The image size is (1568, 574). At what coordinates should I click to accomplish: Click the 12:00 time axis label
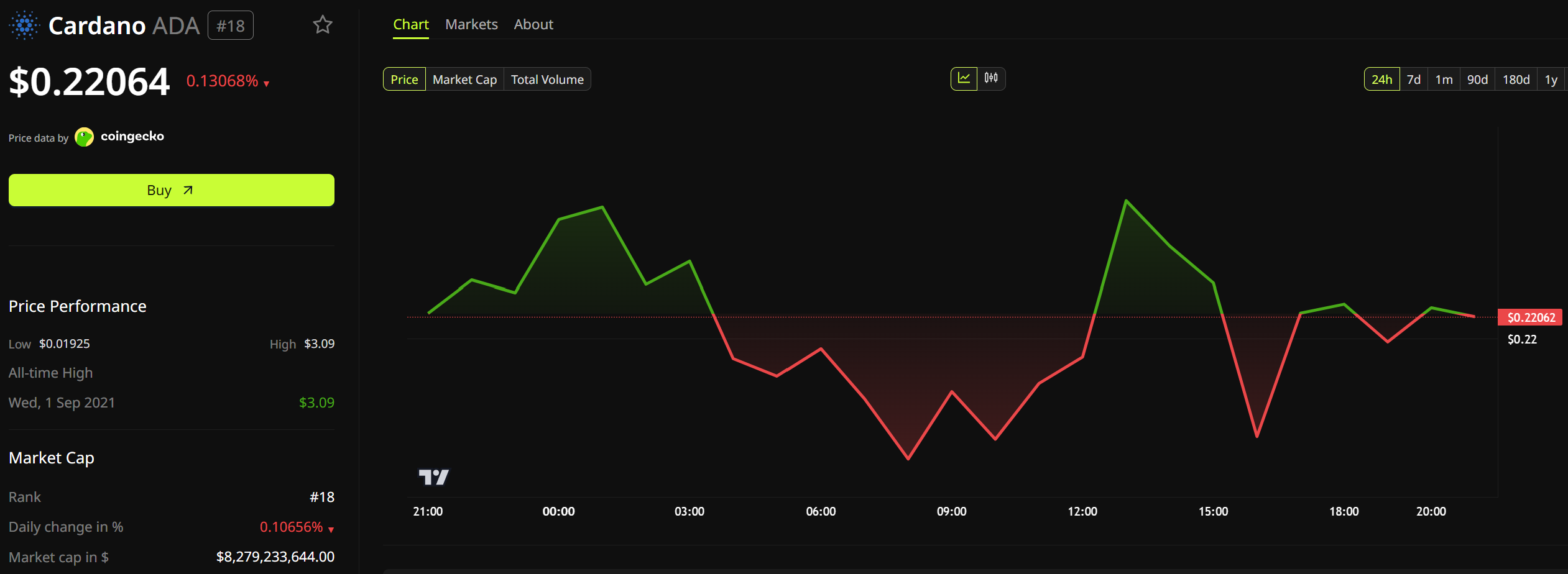tap(1082, 511)
